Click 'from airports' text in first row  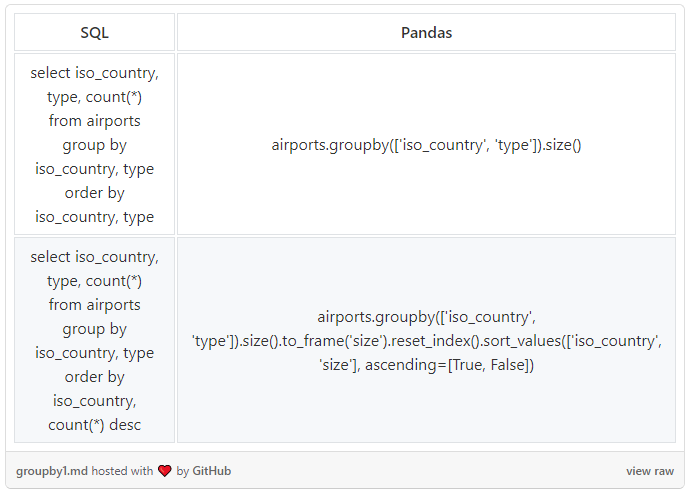[94, 120]
